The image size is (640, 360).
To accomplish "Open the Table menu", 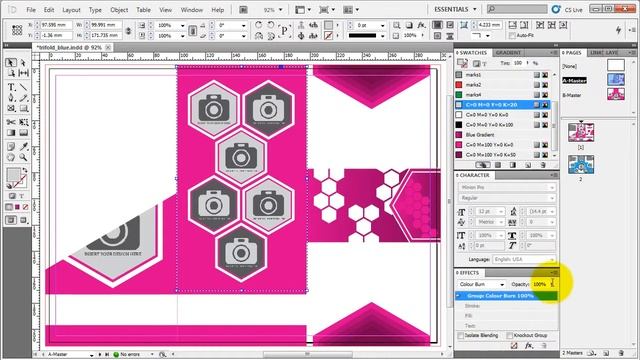I will tap(143, 10).
